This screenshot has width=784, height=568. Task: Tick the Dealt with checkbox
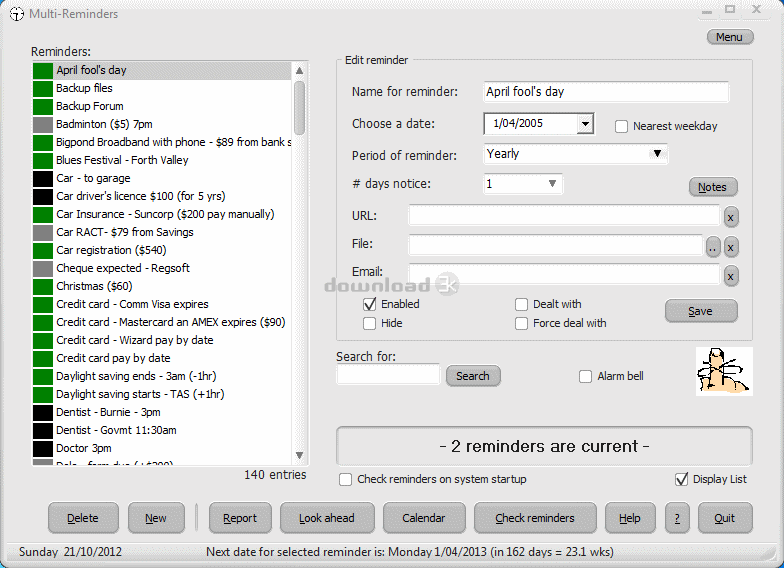pos(522,304)
